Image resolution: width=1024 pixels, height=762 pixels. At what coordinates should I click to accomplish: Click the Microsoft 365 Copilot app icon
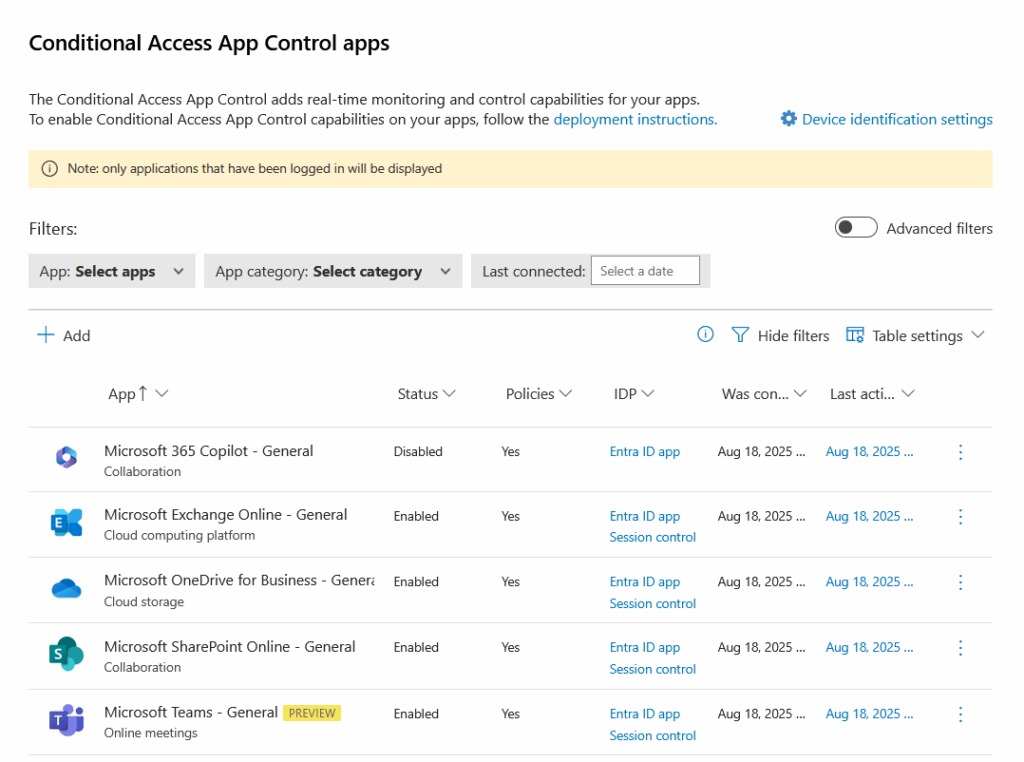(66, 458)
